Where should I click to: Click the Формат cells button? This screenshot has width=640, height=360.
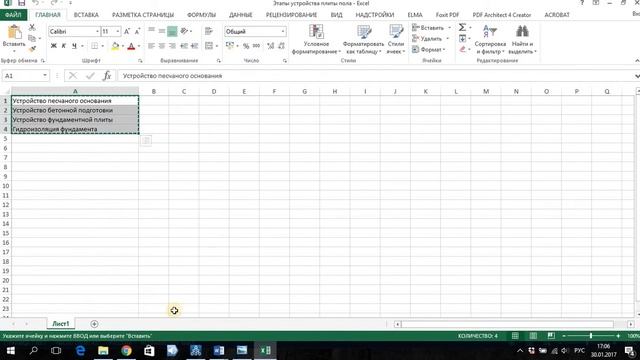pyautogui.click(x=429, y=49)
